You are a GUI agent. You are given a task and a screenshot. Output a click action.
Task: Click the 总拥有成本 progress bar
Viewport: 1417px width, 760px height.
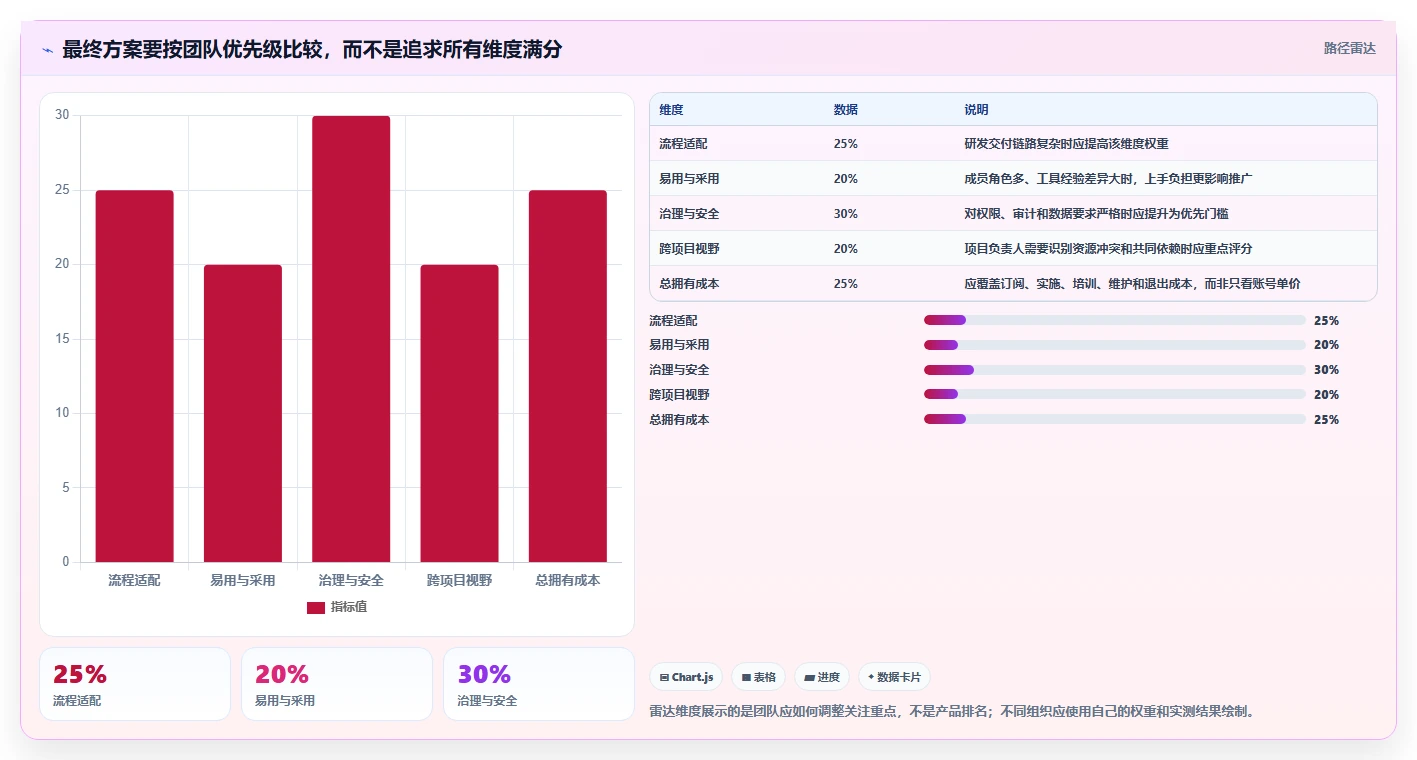1115,420
